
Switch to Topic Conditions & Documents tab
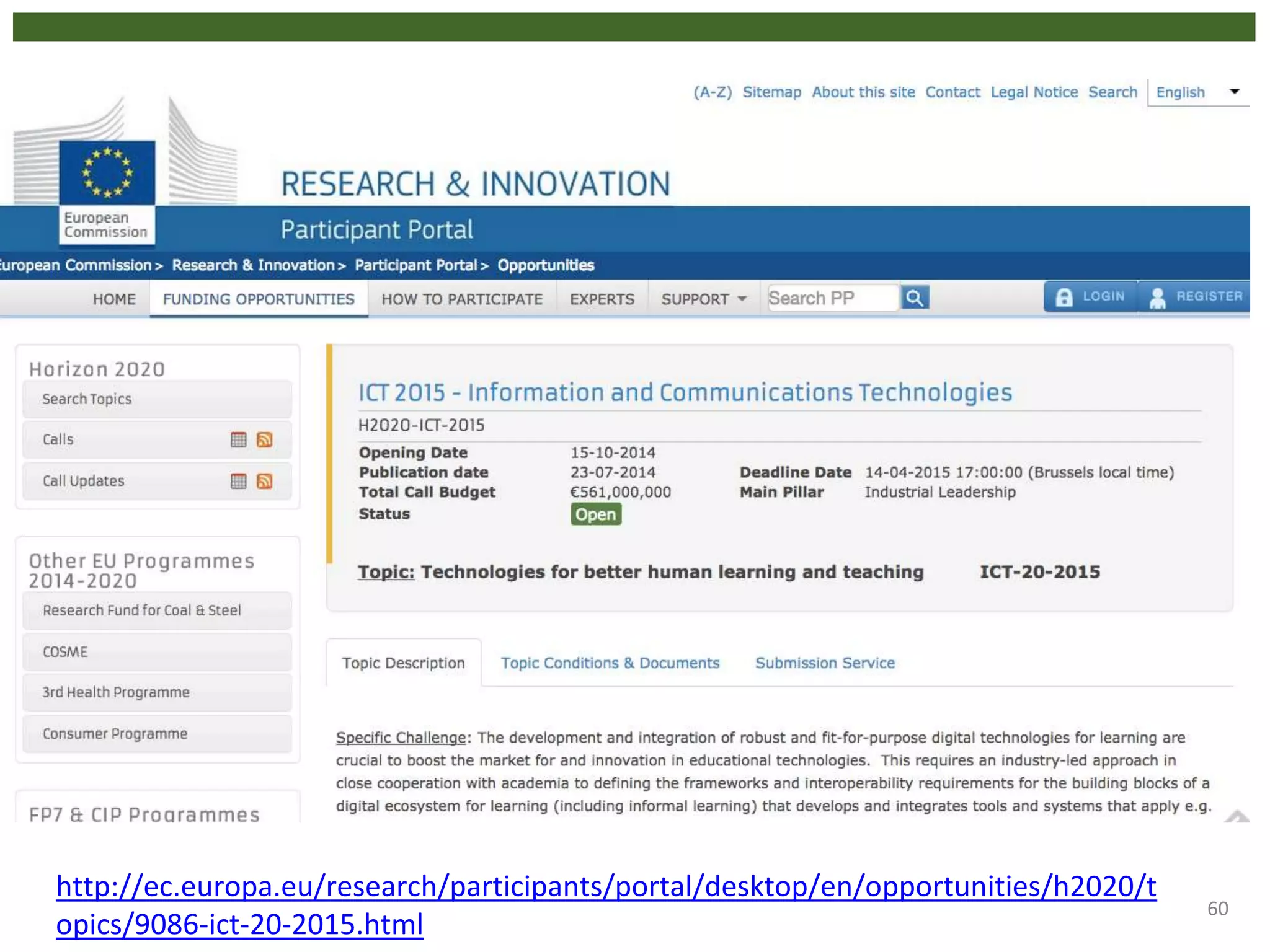[x=610, y=663]
